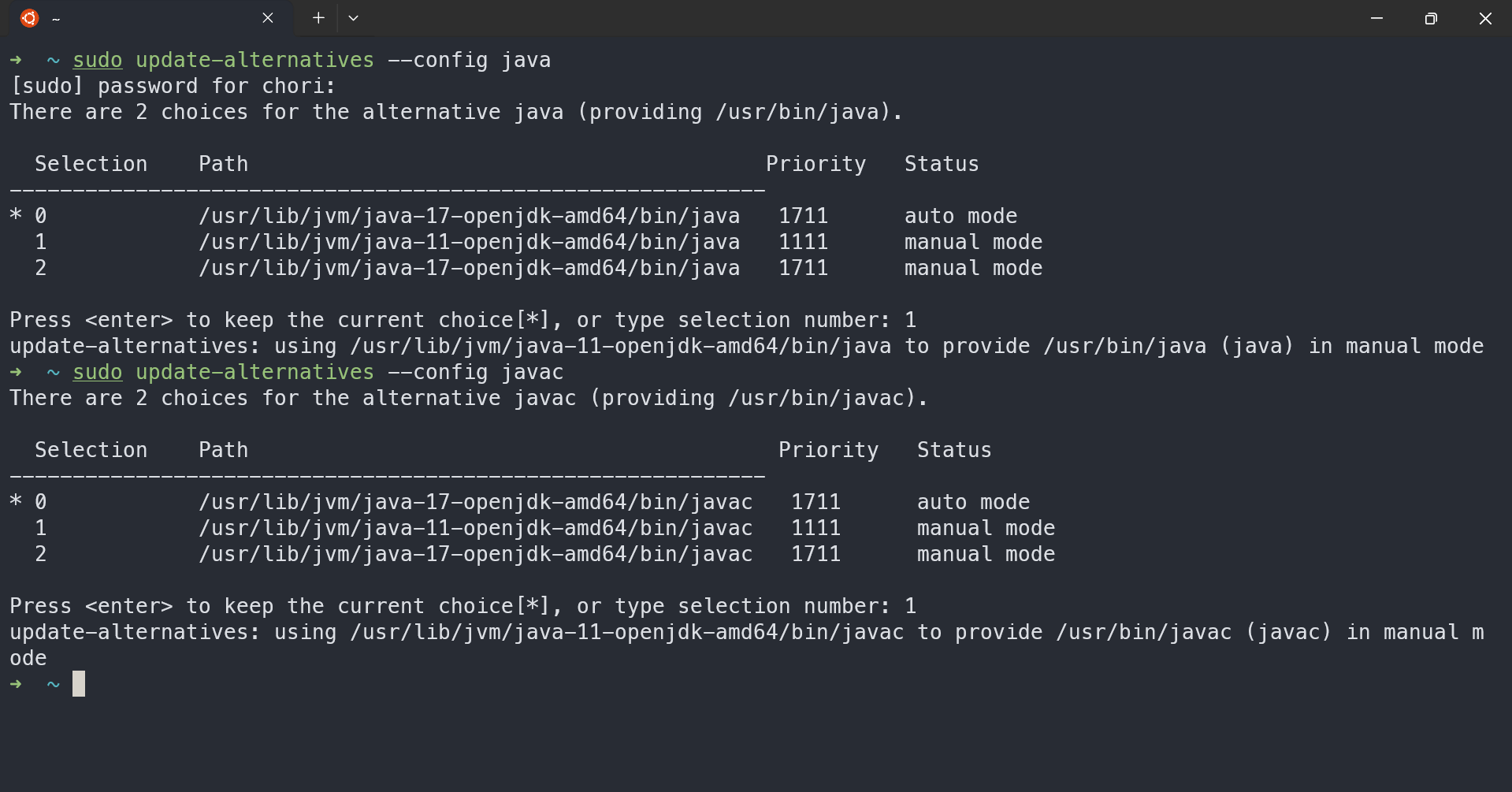
Task: Click 'There are 2 choices' javac line
Action: [x=469, y=398]
